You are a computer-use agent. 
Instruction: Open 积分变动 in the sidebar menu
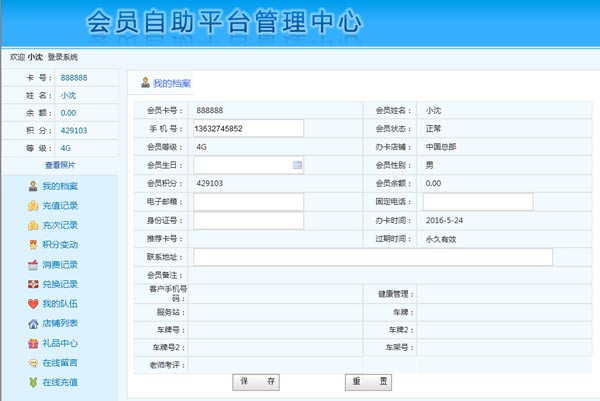60,245
